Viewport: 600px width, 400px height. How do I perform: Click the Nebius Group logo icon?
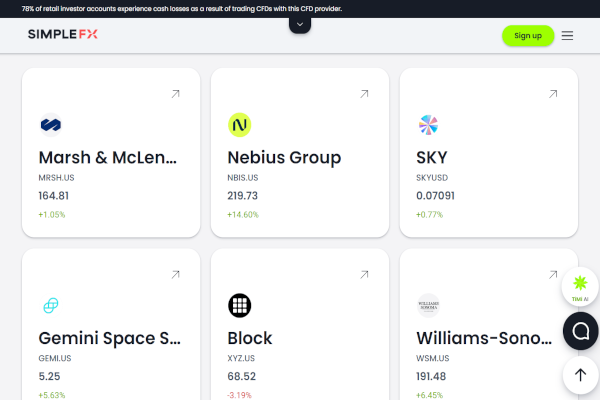tap(240, 125)
